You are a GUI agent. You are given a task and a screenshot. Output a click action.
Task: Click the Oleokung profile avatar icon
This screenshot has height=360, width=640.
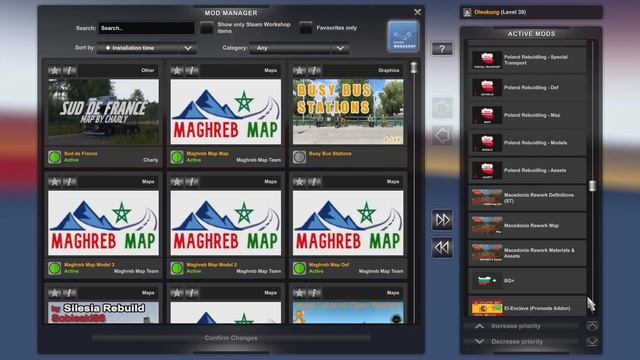tap(467, 12)
